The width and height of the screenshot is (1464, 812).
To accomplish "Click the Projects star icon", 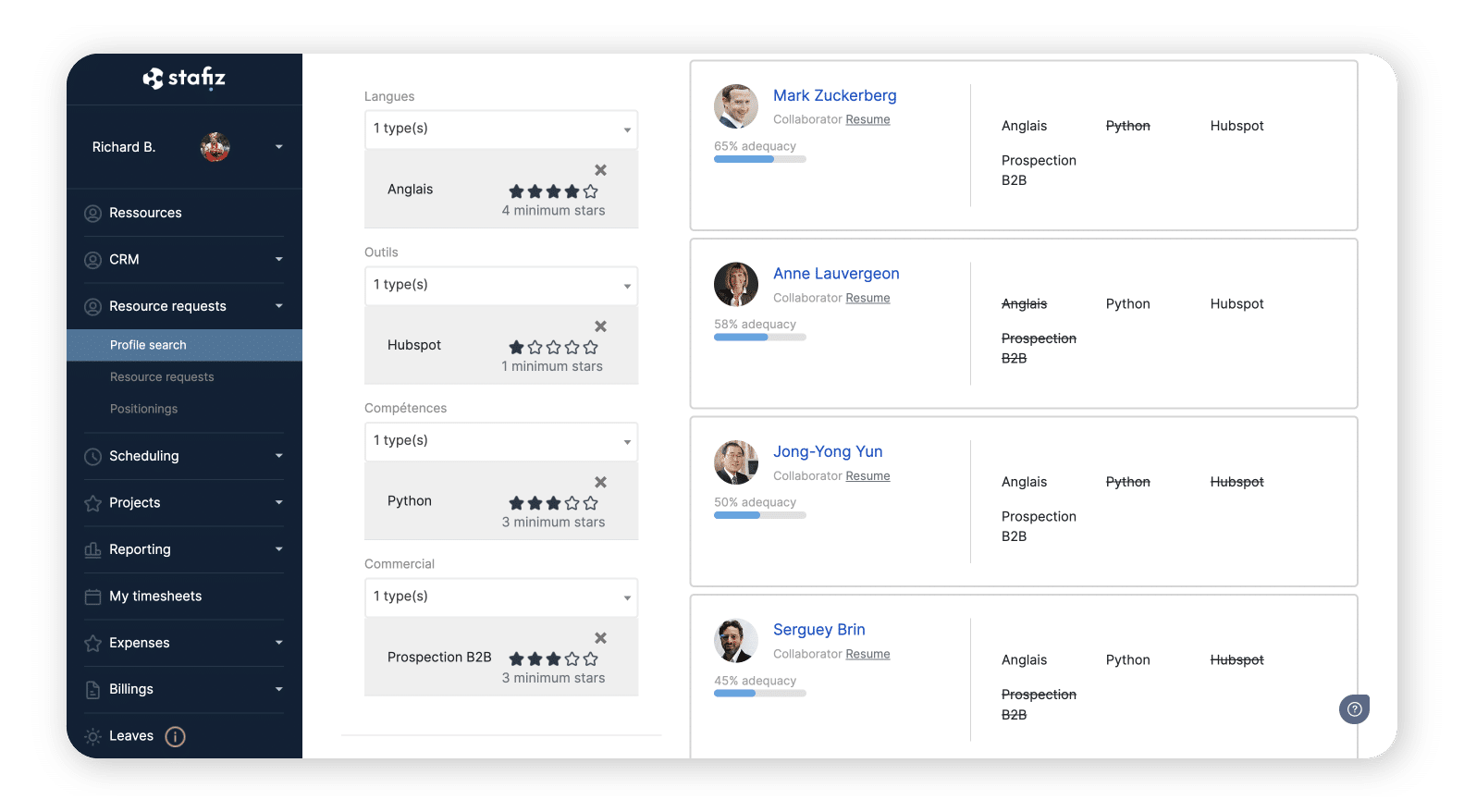I will 92,503.
